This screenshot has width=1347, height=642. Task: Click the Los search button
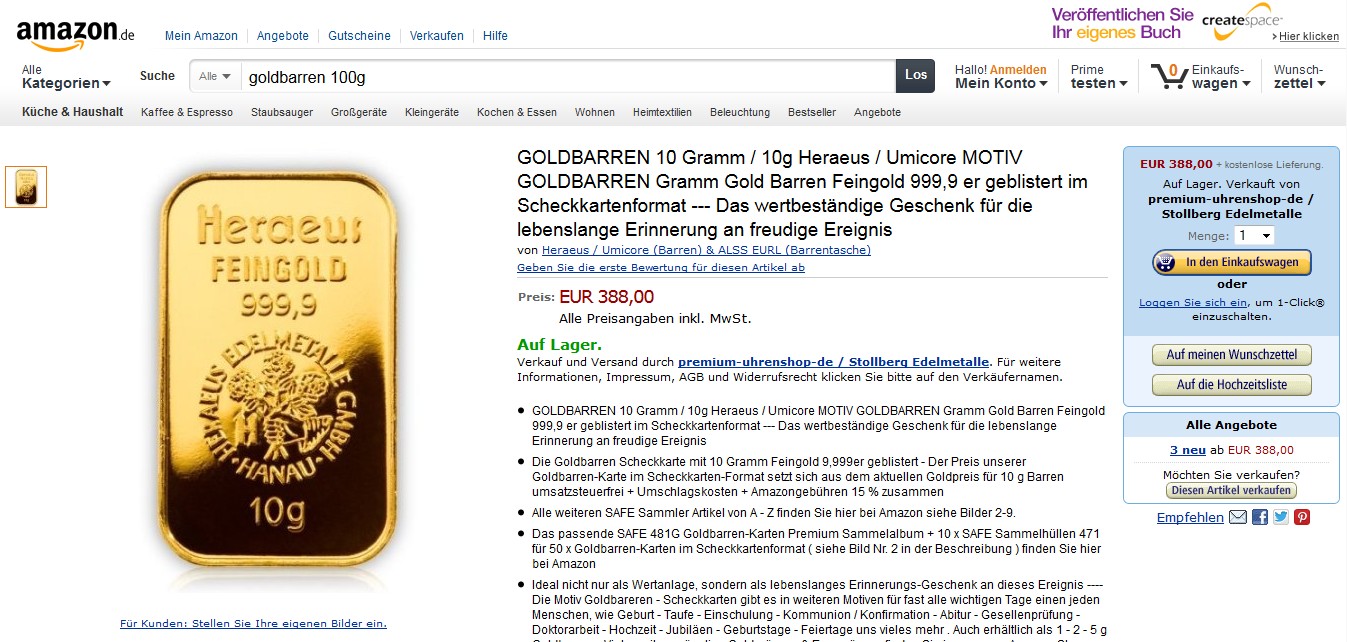point(915,76)
